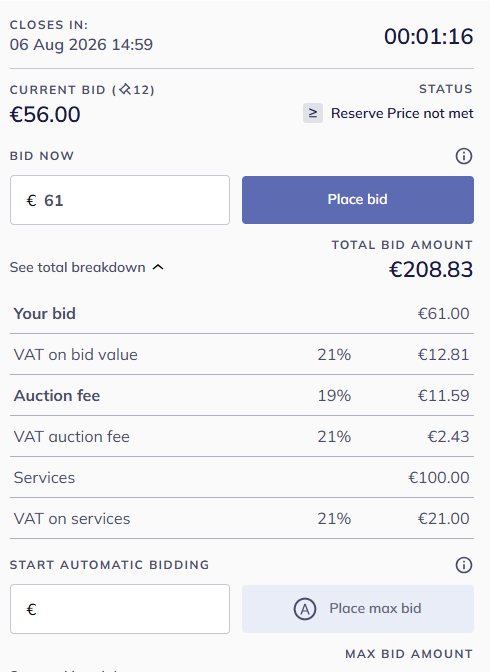This screenshot has height=672, width=494.
Task: Click the Reserve Price not met status
Action: pos(402,113)
